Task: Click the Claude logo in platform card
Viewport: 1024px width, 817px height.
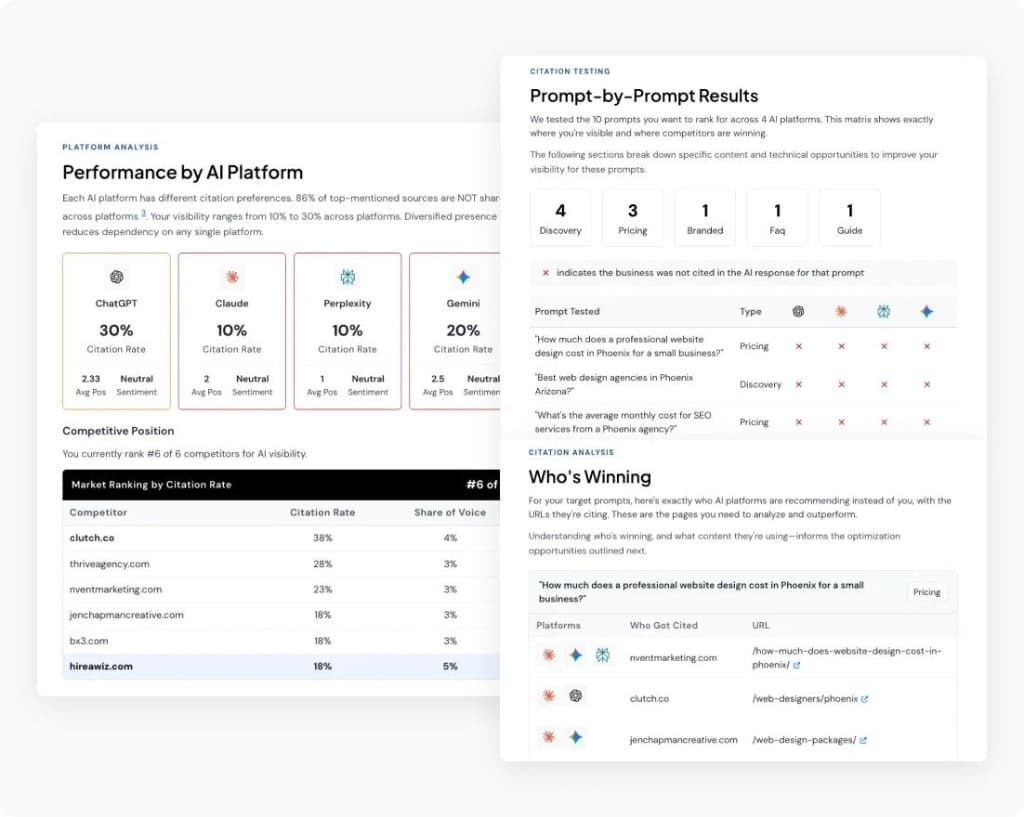Action: pos(232,277)
